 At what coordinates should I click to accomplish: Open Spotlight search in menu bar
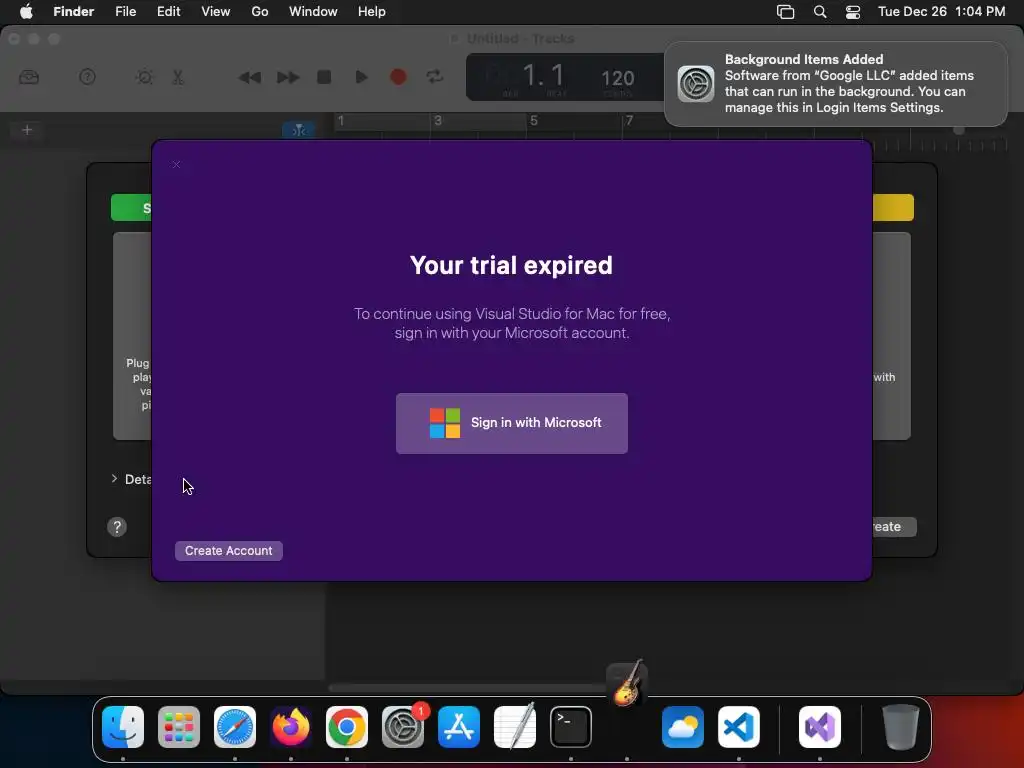tap(820, 12)
